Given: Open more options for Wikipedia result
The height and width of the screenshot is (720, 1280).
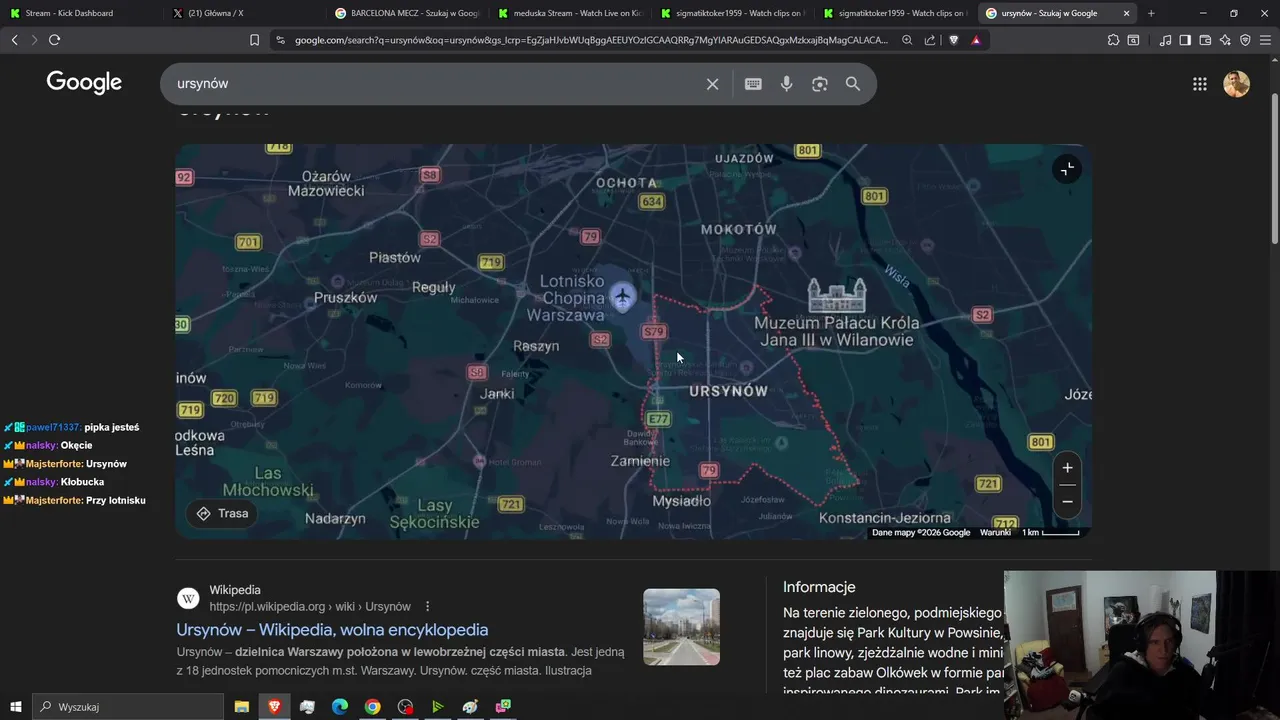Looking at the screenshot, I should (427, 607).
